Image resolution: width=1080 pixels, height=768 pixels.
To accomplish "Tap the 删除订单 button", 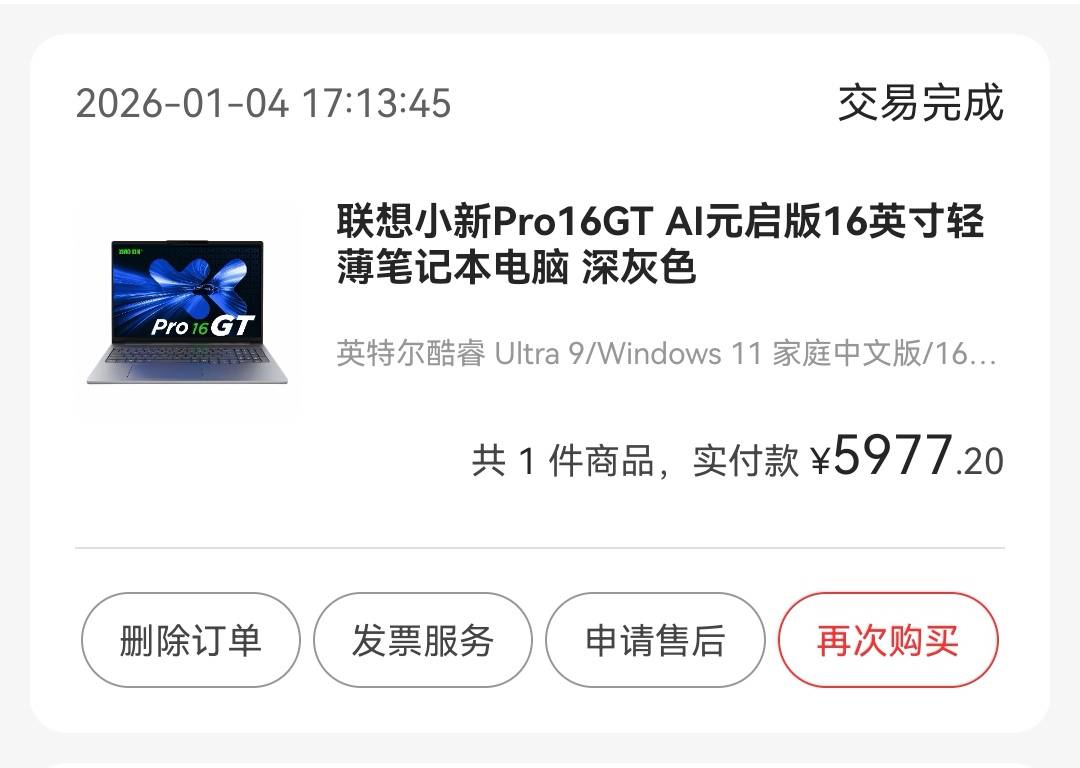I will tap(191, 640).
